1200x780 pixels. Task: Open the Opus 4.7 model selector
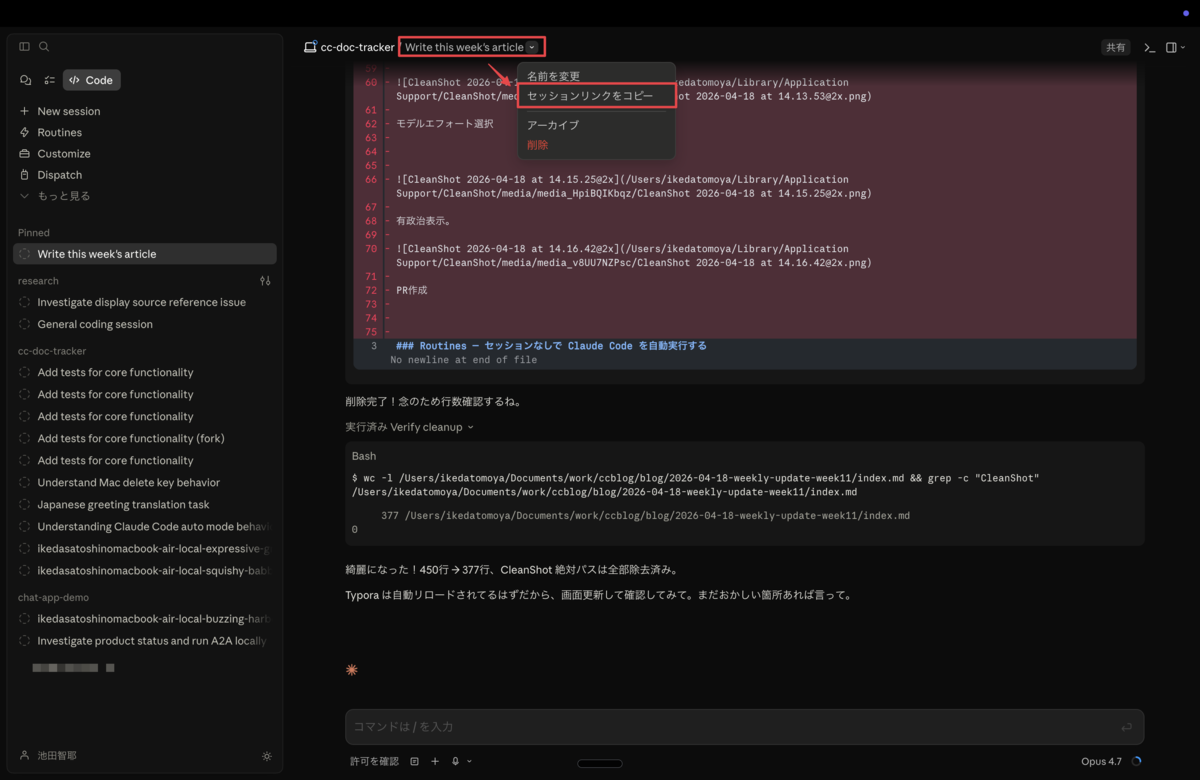pos(1101,761)
